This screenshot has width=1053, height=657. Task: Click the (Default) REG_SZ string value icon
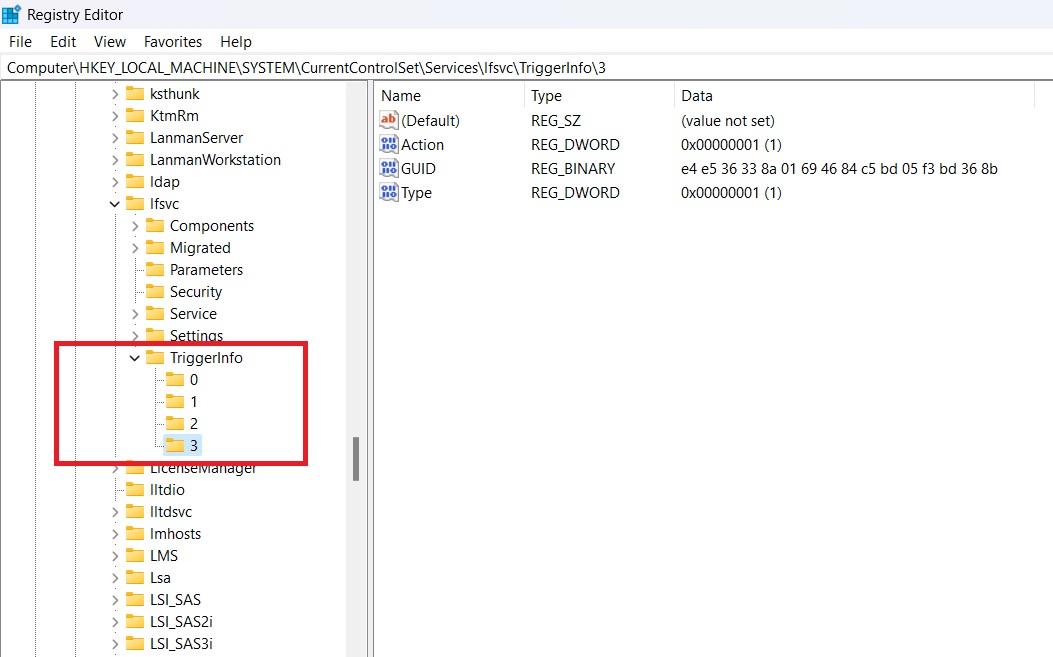point(389,120)
